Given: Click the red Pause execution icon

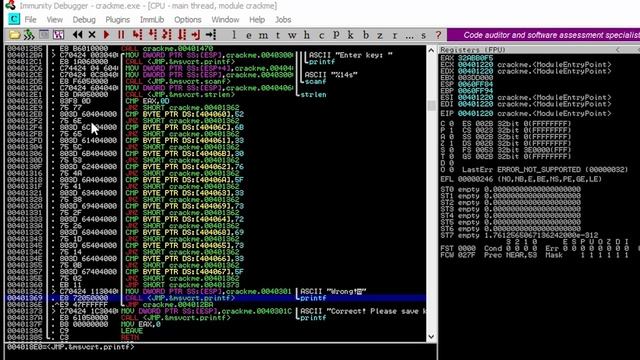Looking at the screenshot, I should tap(121, 35).
